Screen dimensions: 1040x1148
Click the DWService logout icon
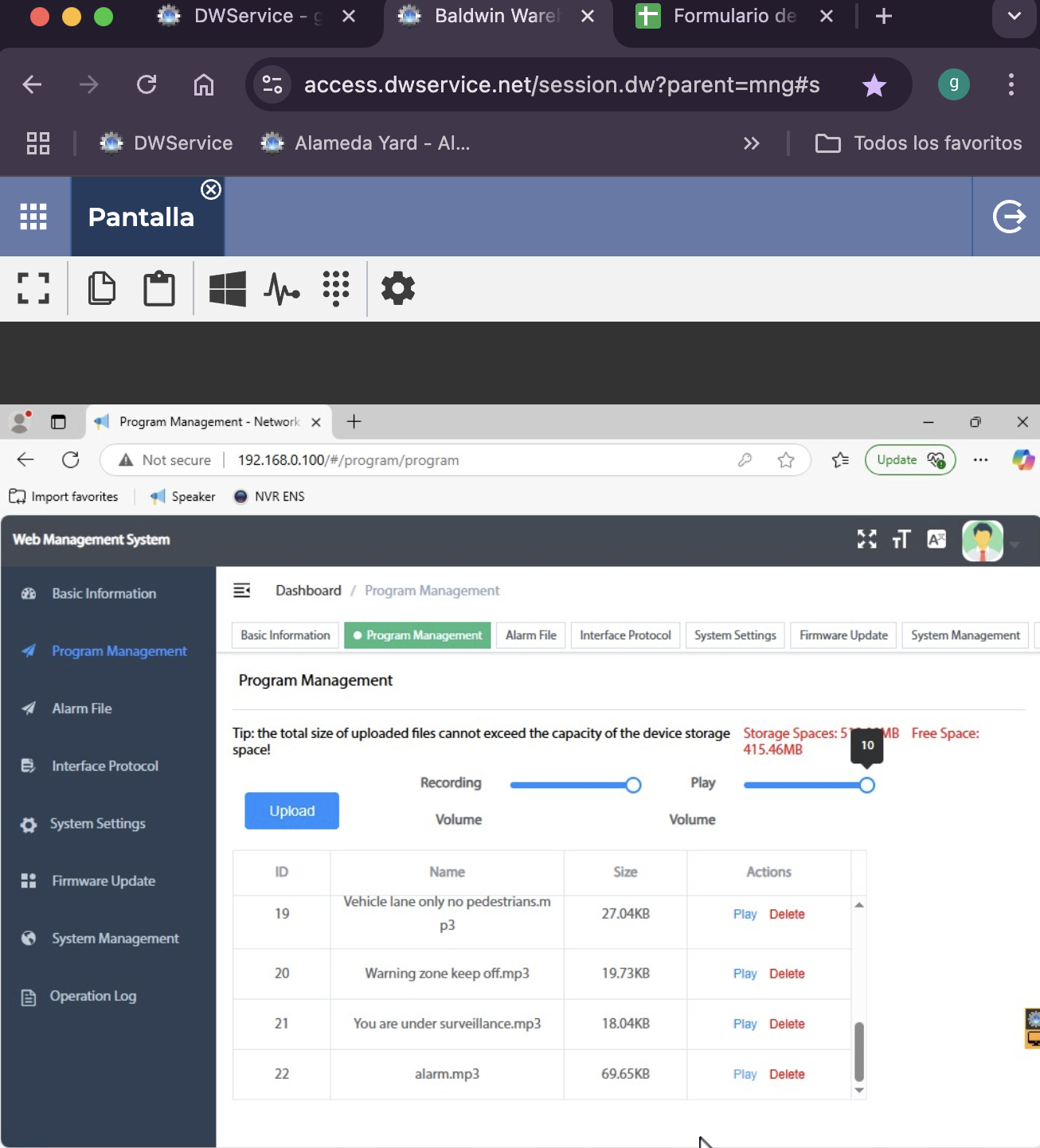click(1009, 217)
